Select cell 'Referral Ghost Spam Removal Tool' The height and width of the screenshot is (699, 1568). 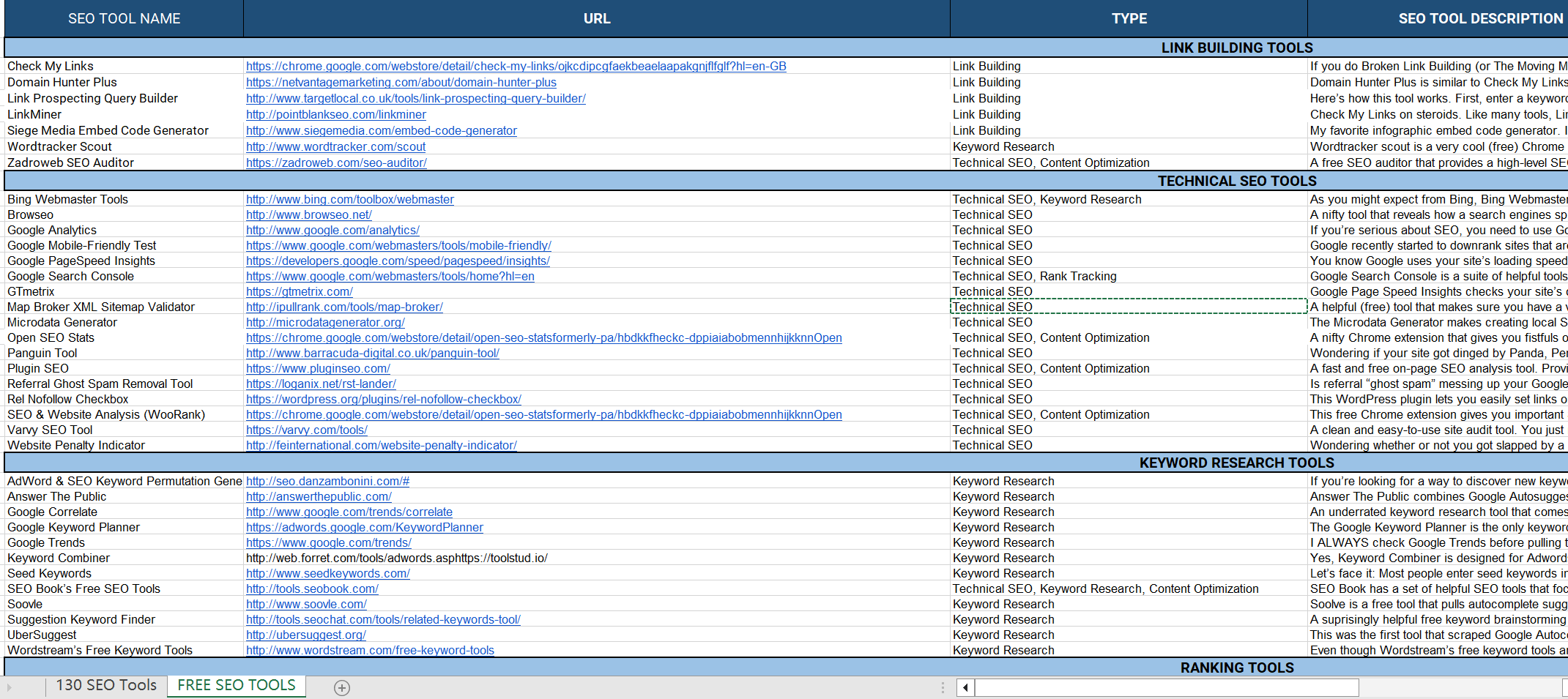pyautogui.click(x=124, y=384)
